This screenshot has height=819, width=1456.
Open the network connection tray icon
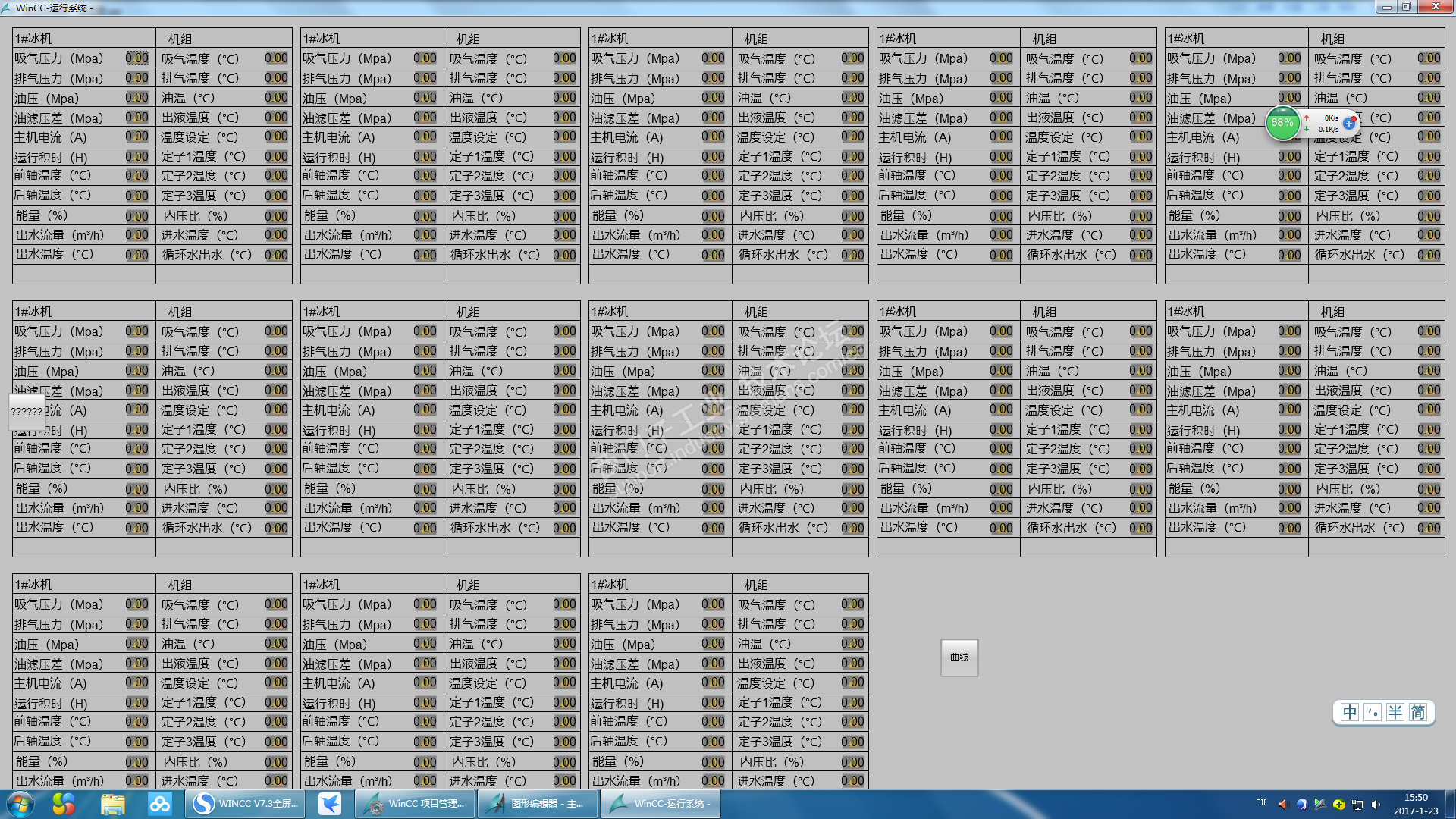[1357, 804]
